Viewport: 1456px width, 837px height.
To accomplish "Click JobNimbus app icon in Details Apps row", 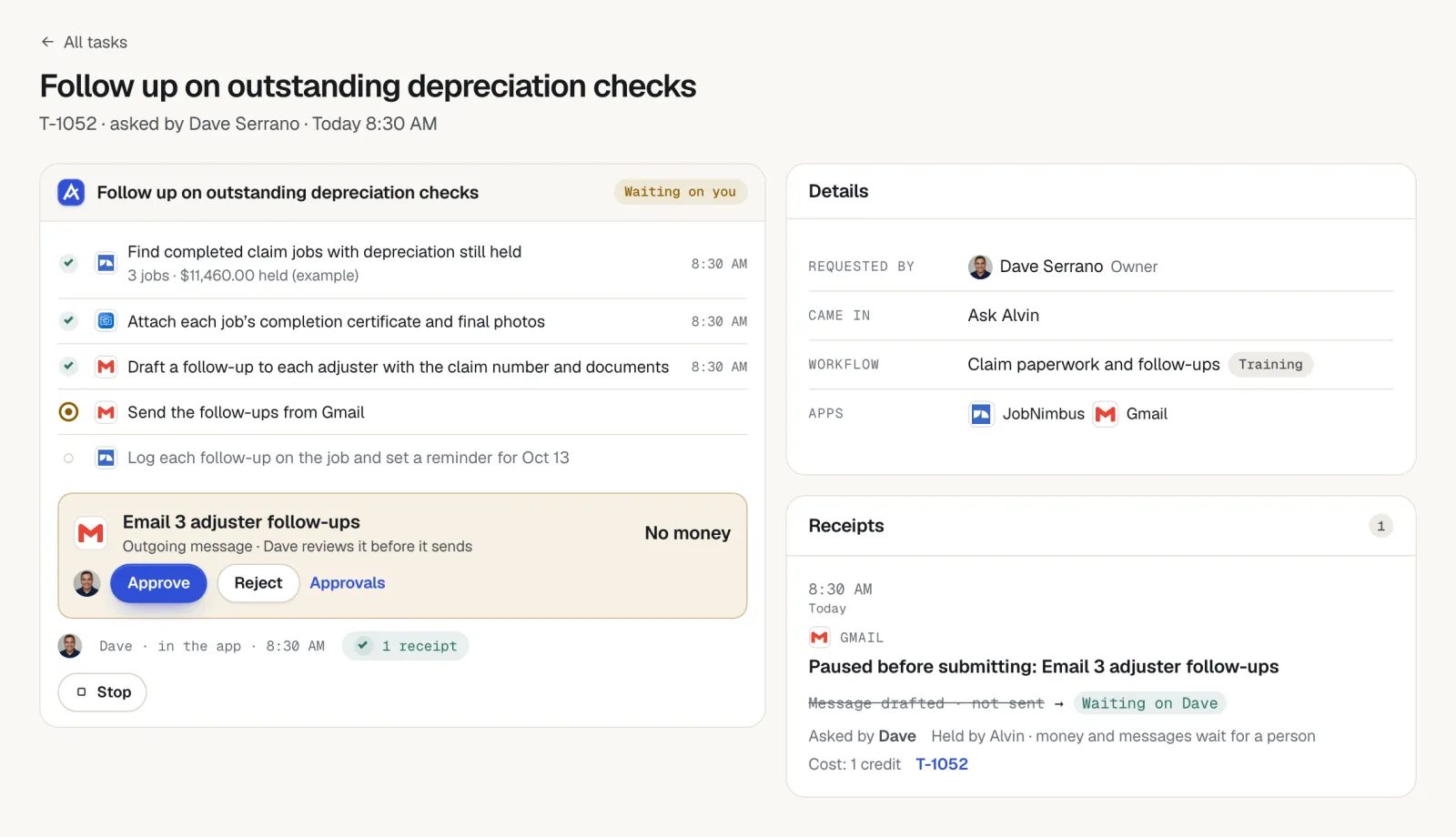I will tap(981, 414).
